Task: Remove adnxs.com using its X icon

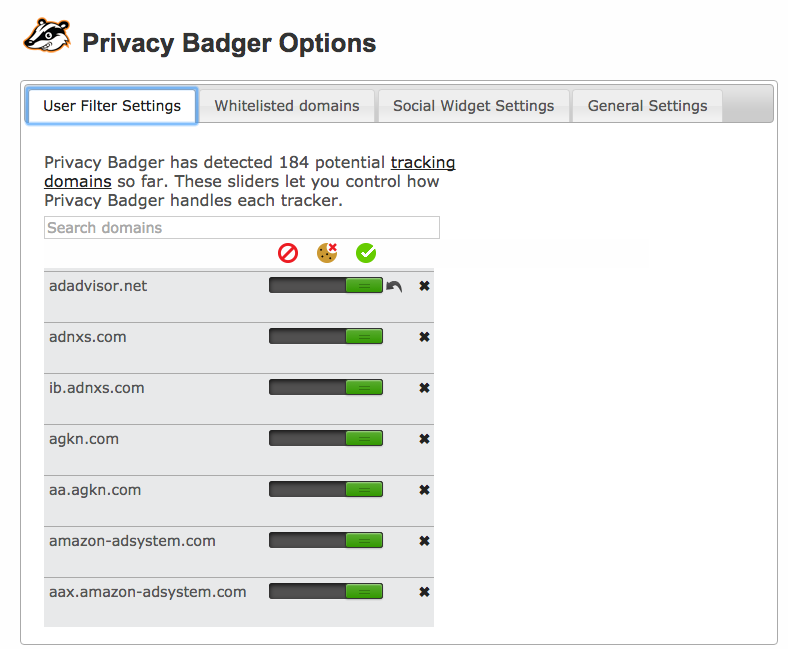Action: (x=424, y=337)
